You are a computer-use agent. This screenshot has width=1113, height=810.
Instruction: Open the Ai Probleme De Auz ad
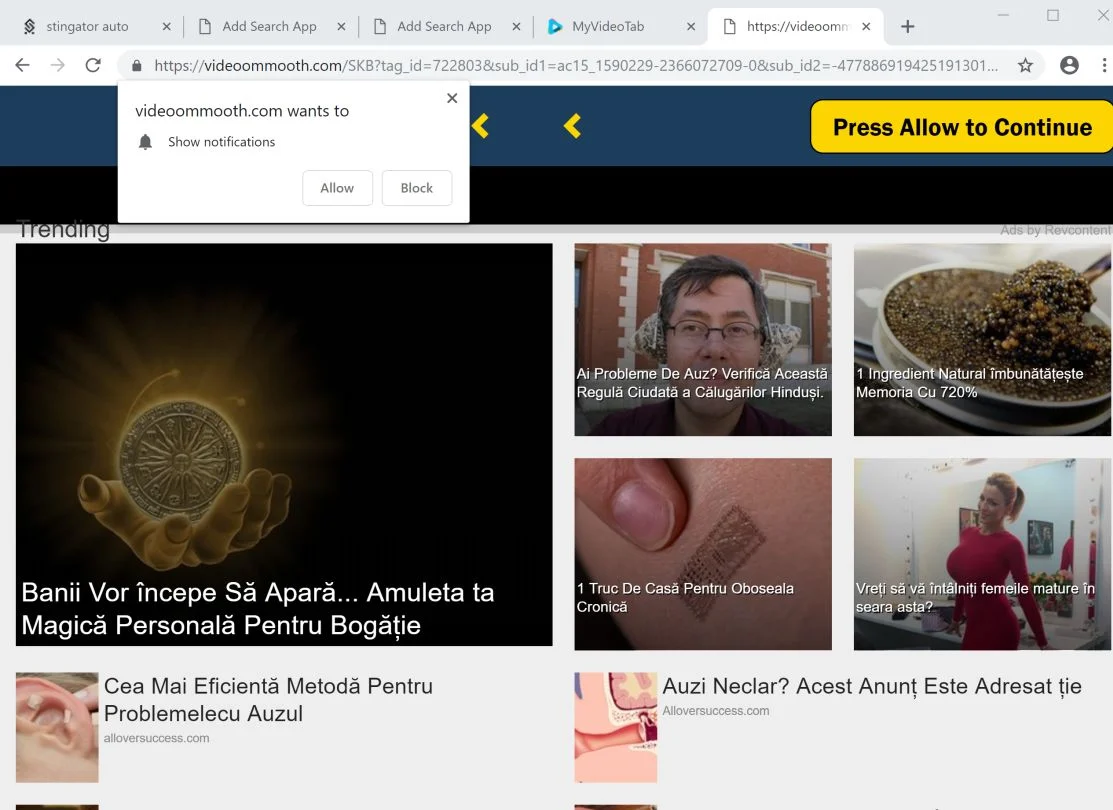[x=703, y=340]
